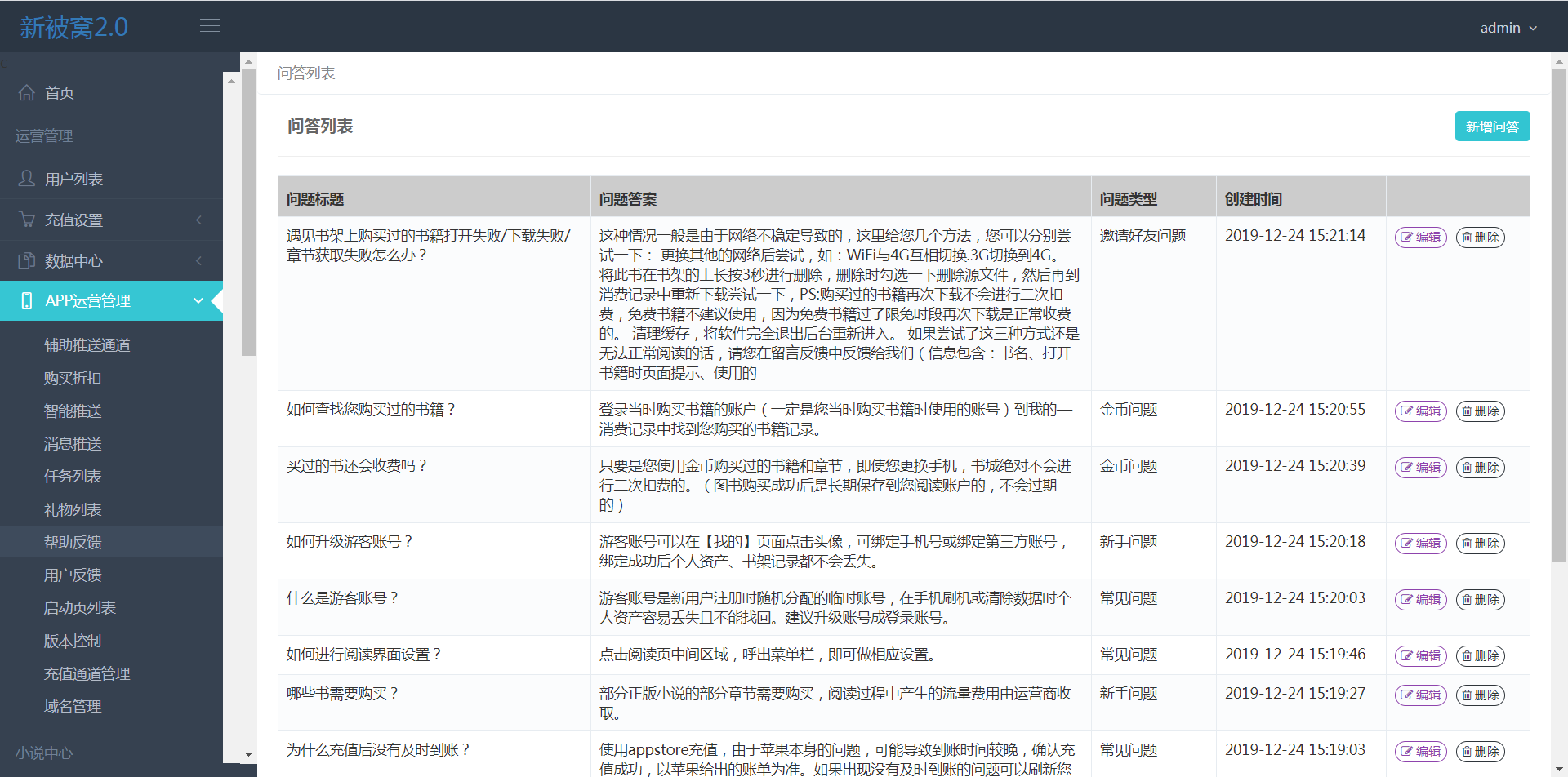
Task: Select 消息推送 in the sidebar menu
Action: (73, 444)
